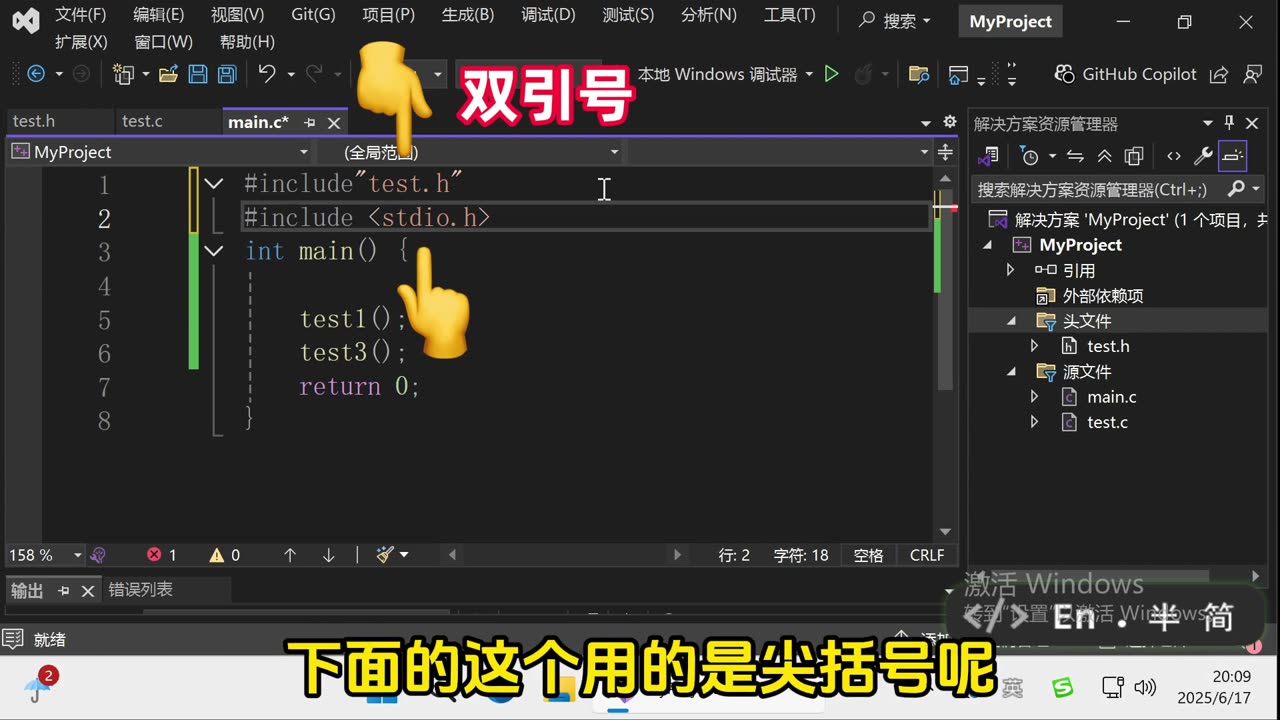Screen dimensions: 1280x720
Task: Open Properties wrench icon
Action: click(1203, 156)
